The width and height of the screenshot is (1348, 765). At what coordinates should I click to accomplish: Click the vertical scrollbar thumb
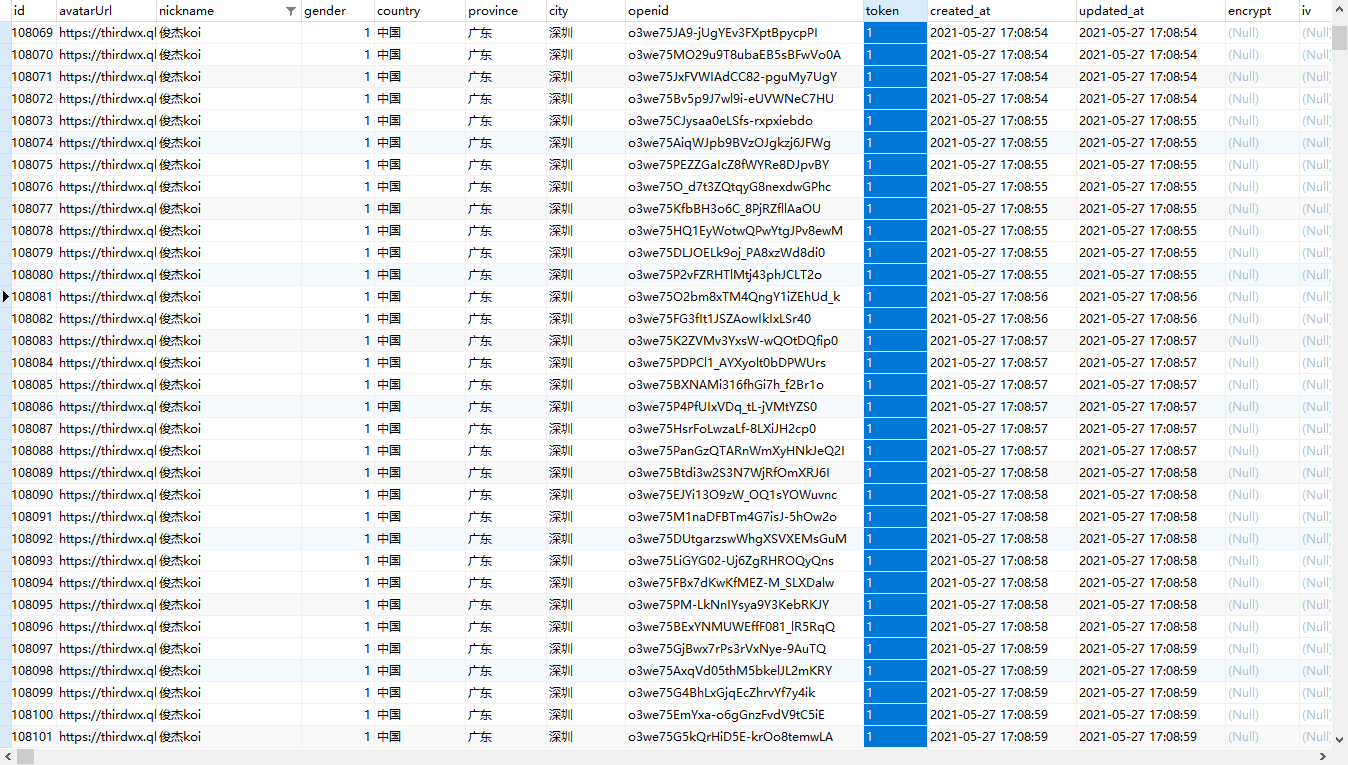(1339, 37)
